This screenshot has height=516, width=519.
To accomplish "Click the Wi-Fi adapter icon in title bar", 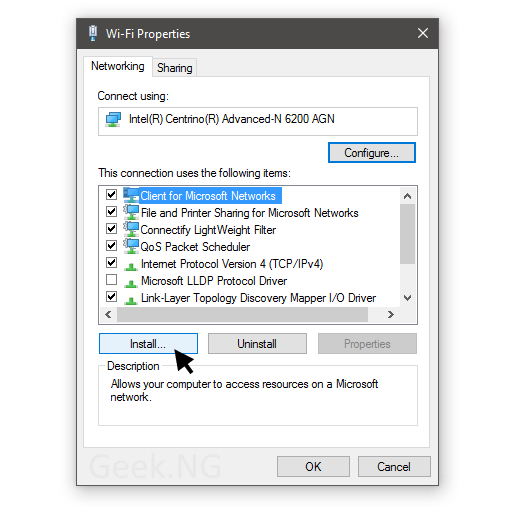I will coord(93,33).
